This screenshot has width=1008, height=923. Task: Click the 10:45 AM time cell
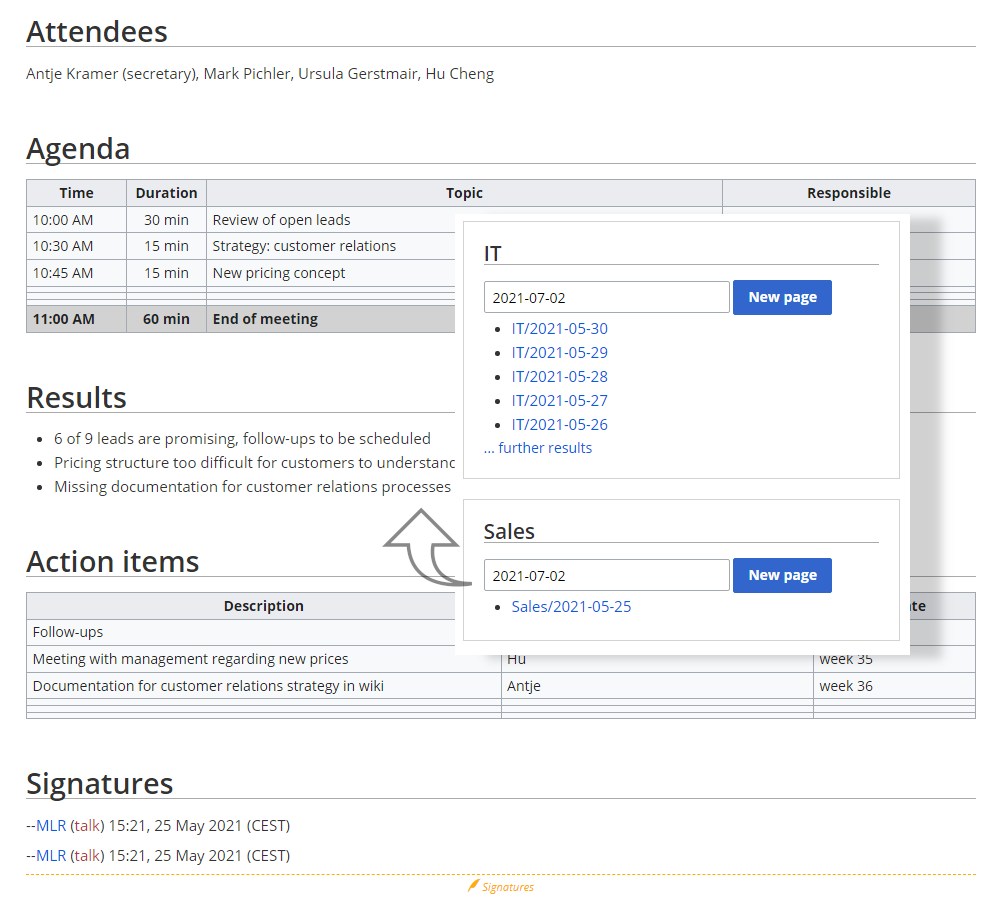click(x=76, y=273)
